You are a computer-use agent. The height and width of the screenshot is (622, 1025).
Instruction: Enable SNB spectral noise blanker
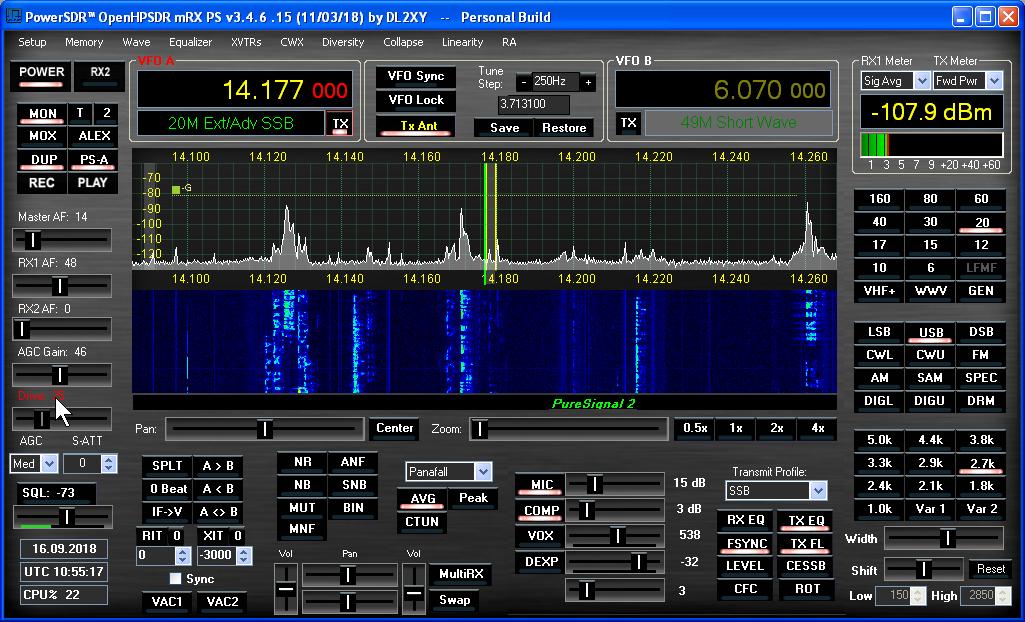click(x=353, y=485)
